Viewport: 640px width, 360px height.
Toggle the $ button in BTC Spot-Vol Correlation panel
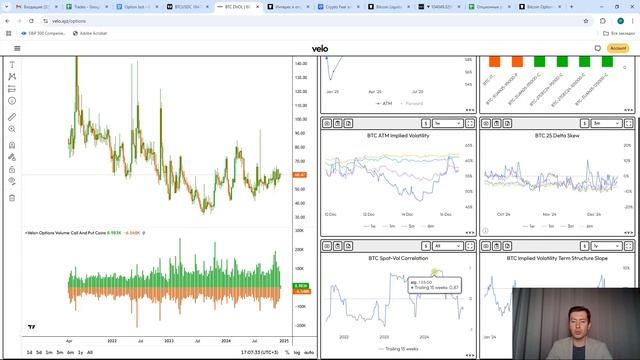tap(426, 246)
